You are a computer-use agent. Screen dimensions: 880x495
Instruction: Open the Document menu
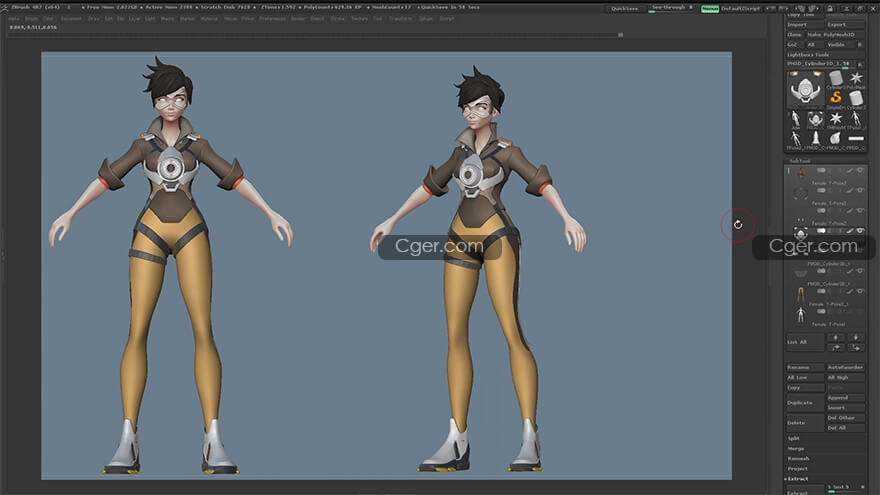pyautogui.click(x=71, y=19)
